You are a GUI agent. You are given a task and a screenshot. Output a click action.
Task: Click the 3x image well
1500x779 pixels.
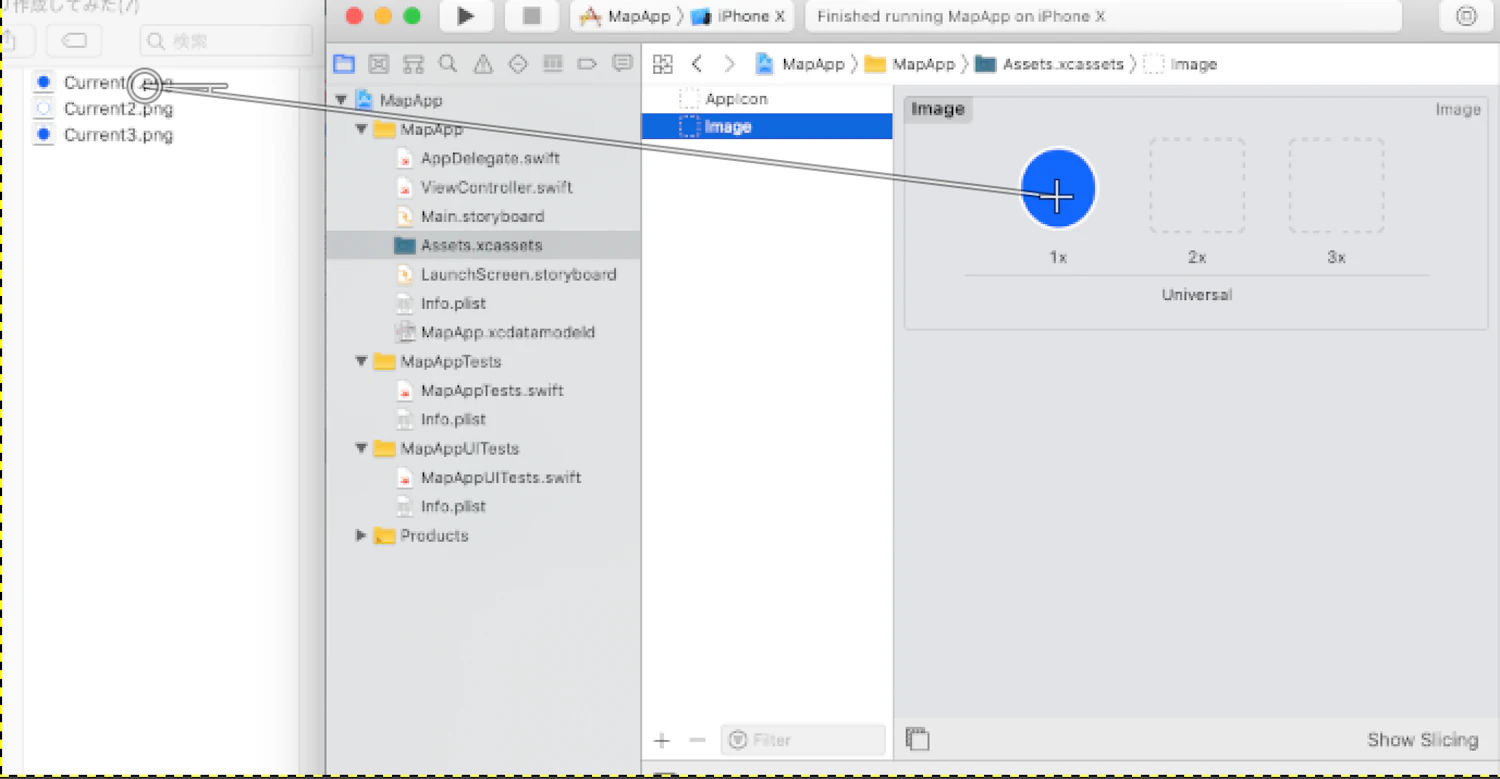click(1336, 186)
